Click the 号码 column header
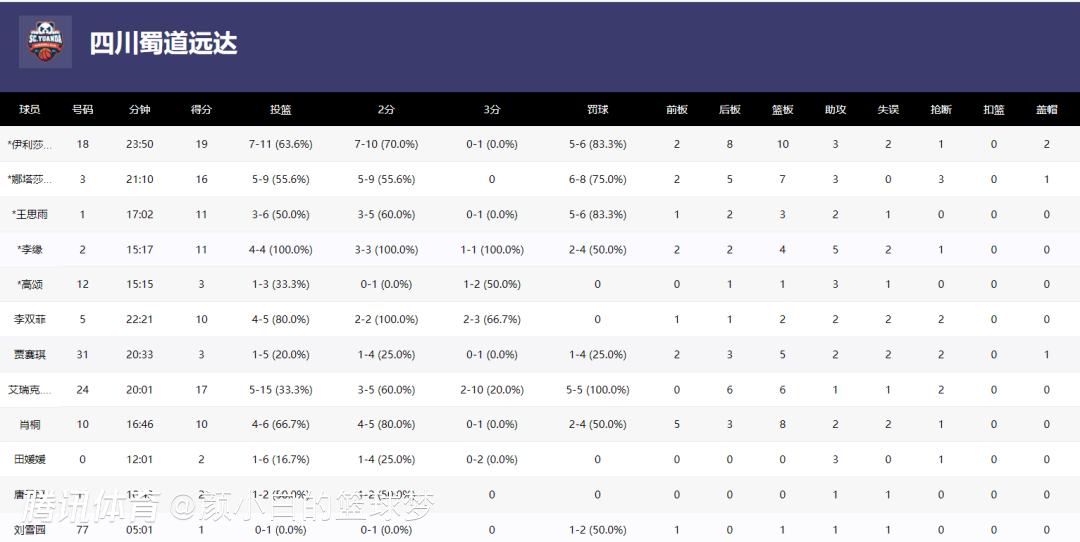This screenshot has width=1080, height=542. click(x=83, y=110)
